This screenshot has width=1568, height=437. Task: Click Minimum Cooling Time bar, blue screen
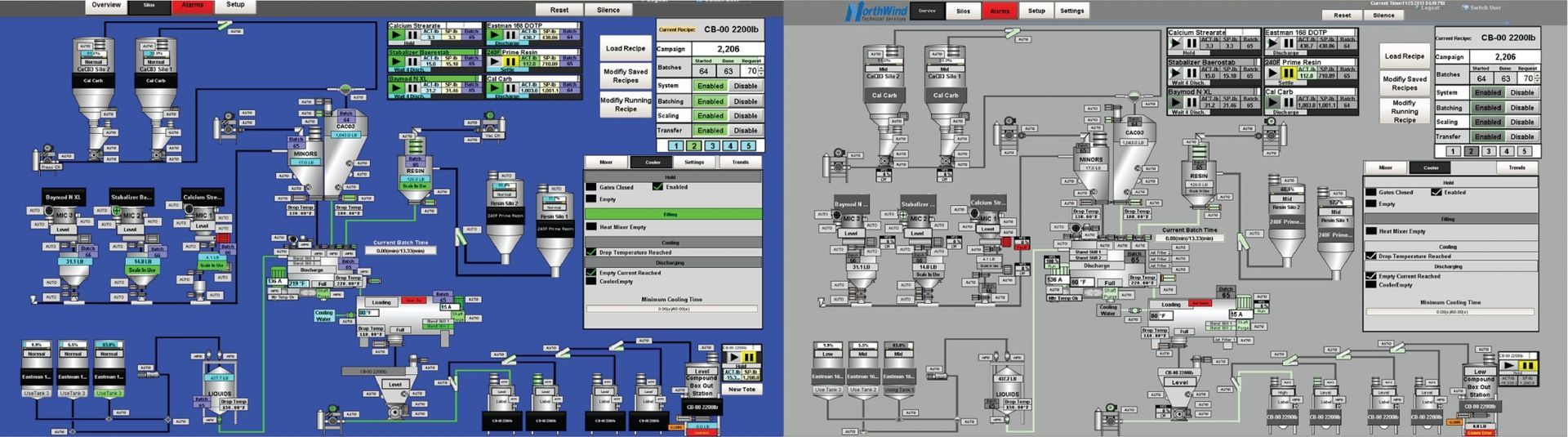tap(672, 309)
